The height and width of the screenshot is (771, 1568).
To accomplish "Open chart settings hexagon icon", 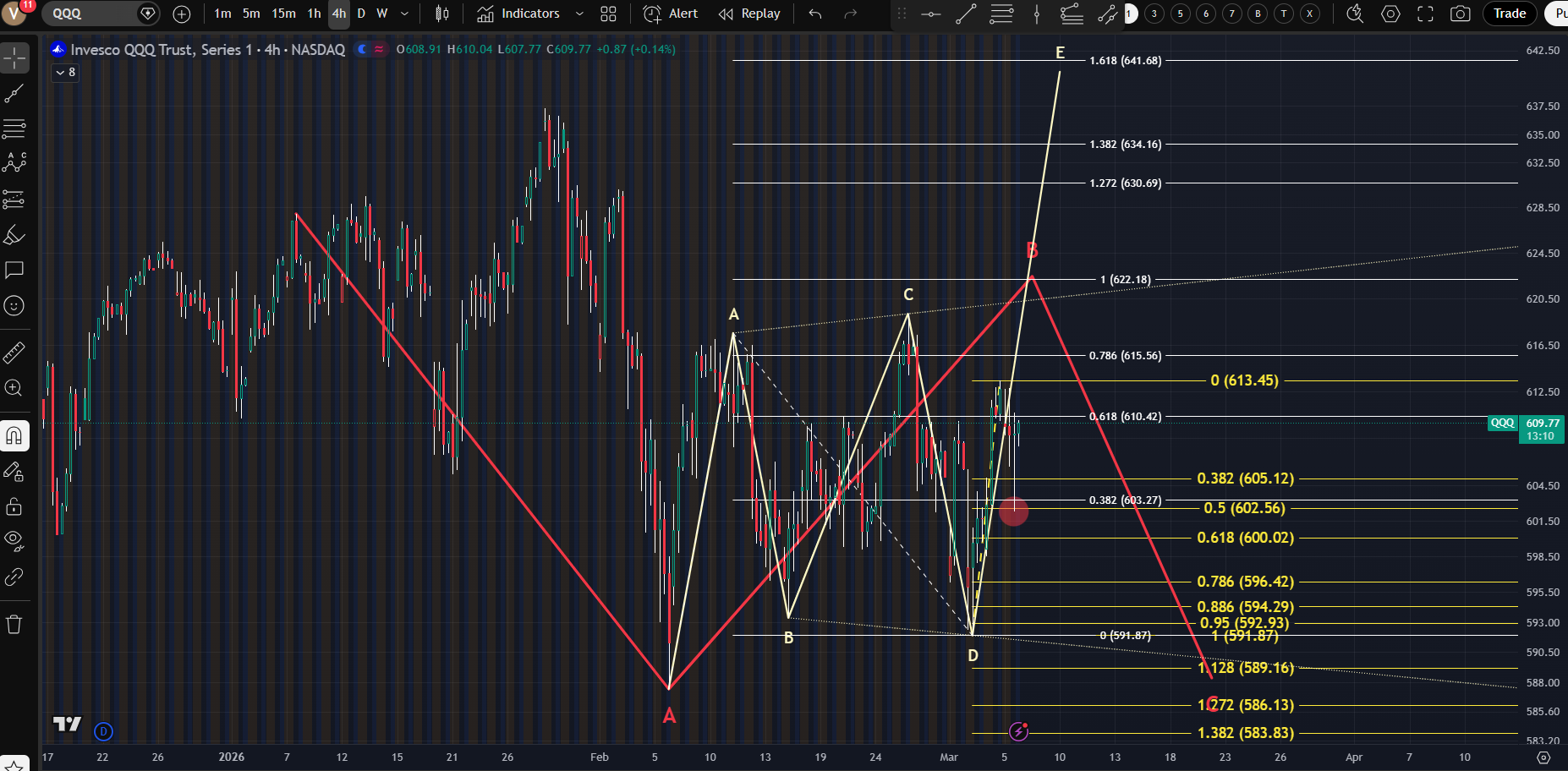I will coord(1390,14).
